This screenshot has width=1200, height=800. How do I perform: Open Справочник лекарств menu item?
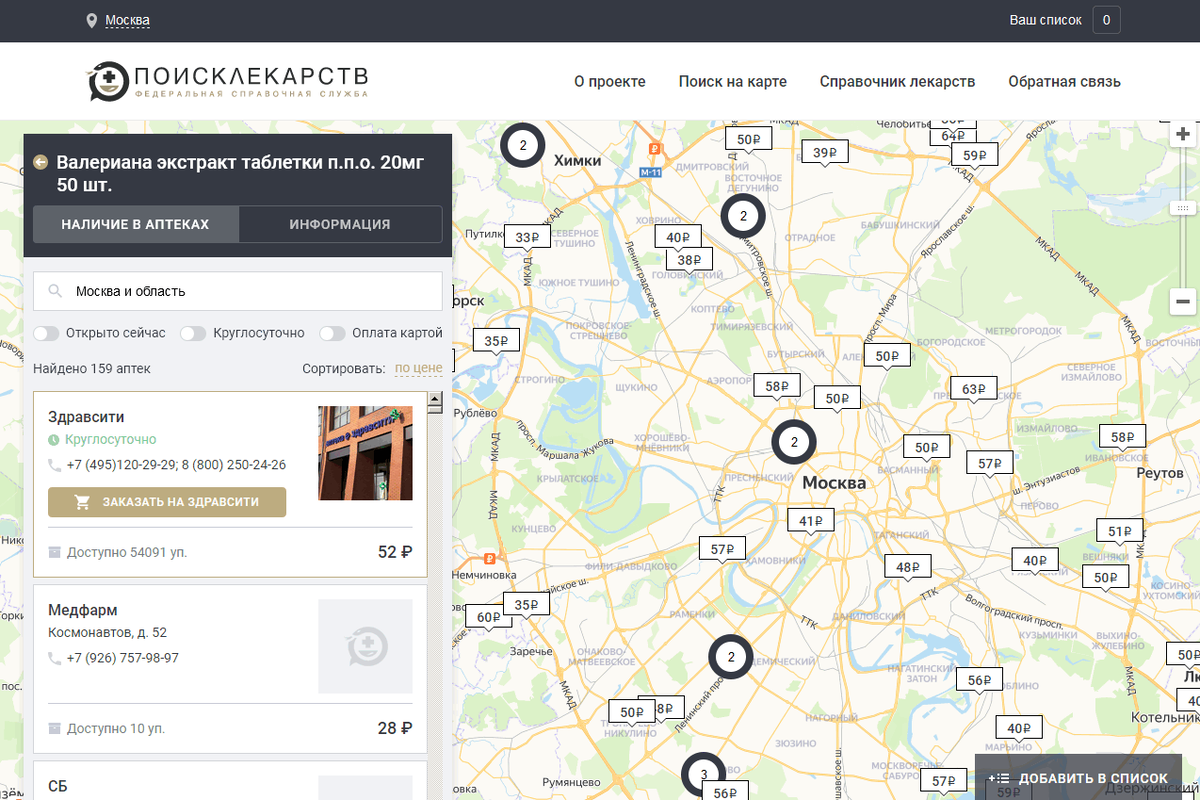tap(897, 82)
